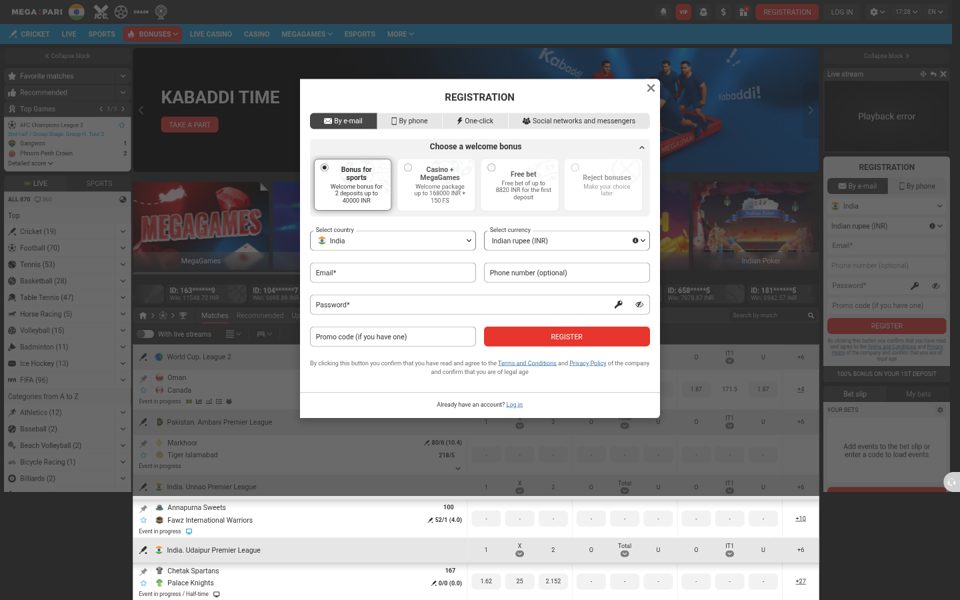
Task: Open the EN language dropdown
Action: (935, 12)
